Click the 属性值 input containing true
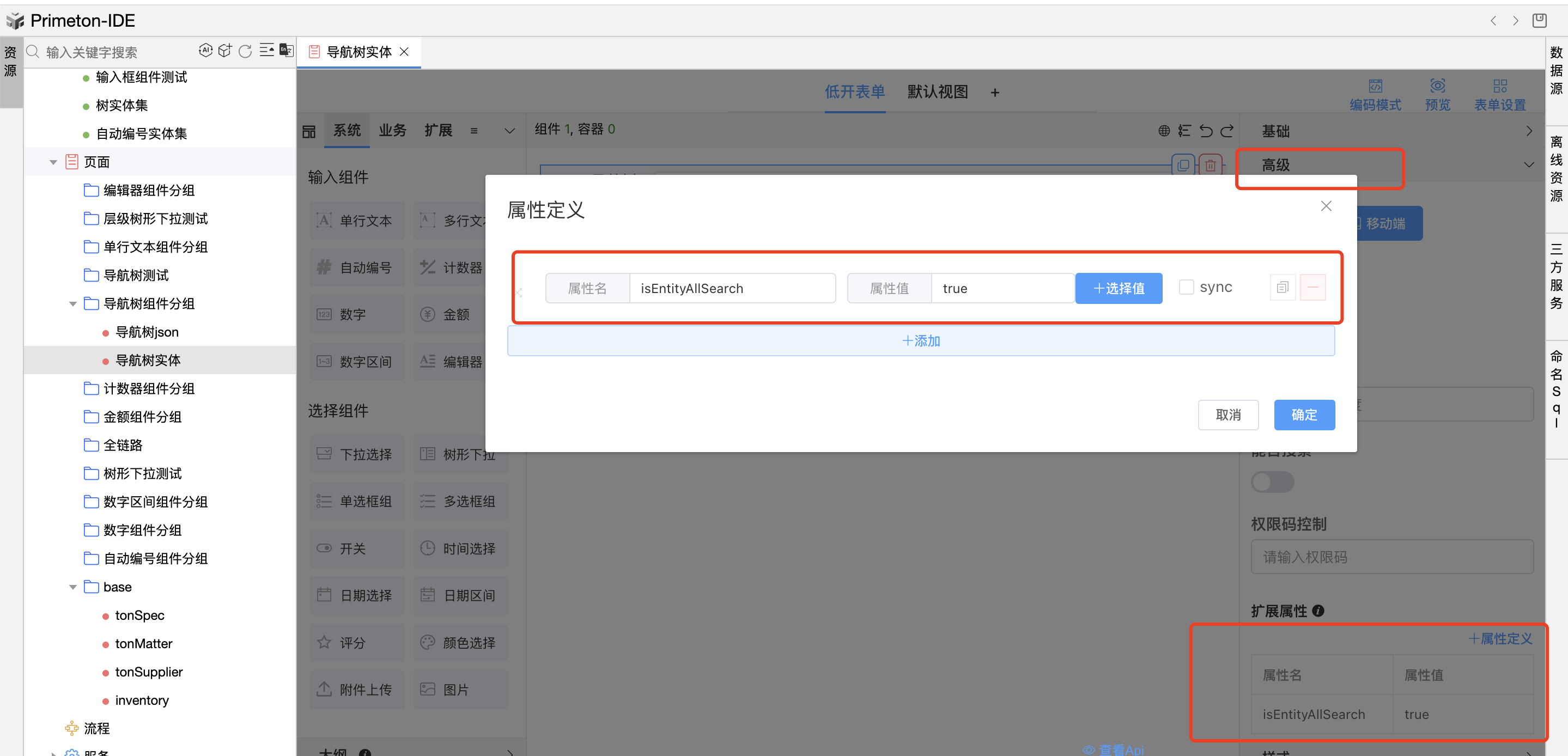The image size is (1568, 756). (1001, 289)
